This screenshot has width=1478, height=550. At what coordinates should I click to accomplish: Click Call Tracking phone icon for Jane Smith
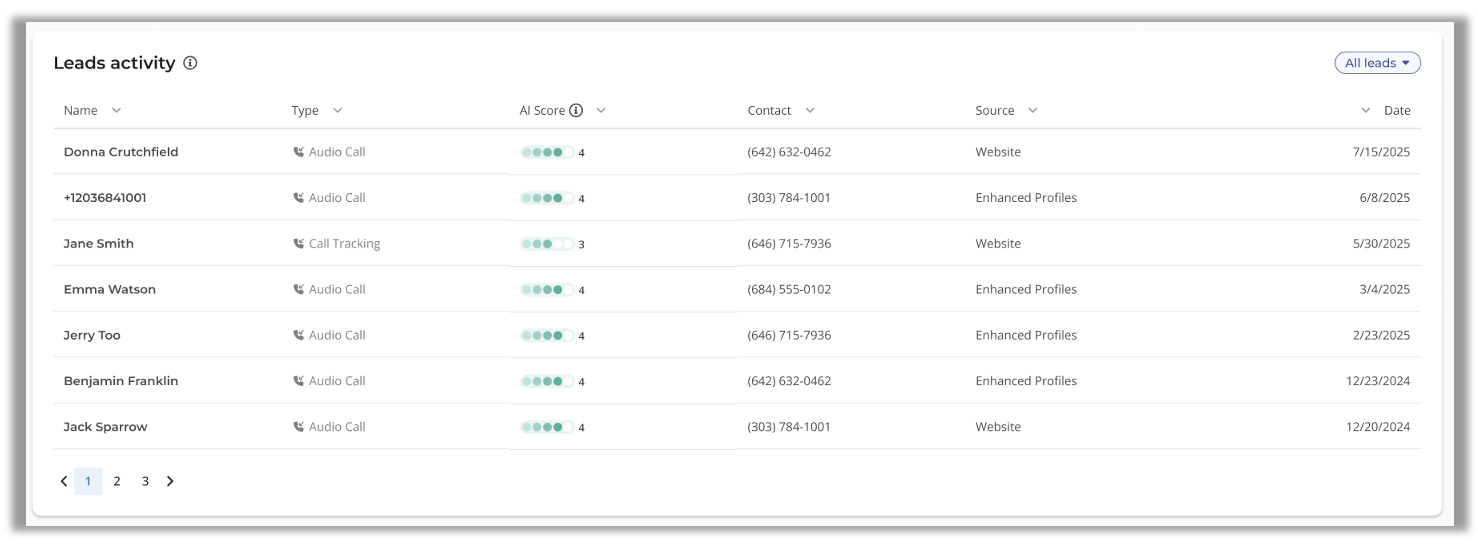[298, 244]
